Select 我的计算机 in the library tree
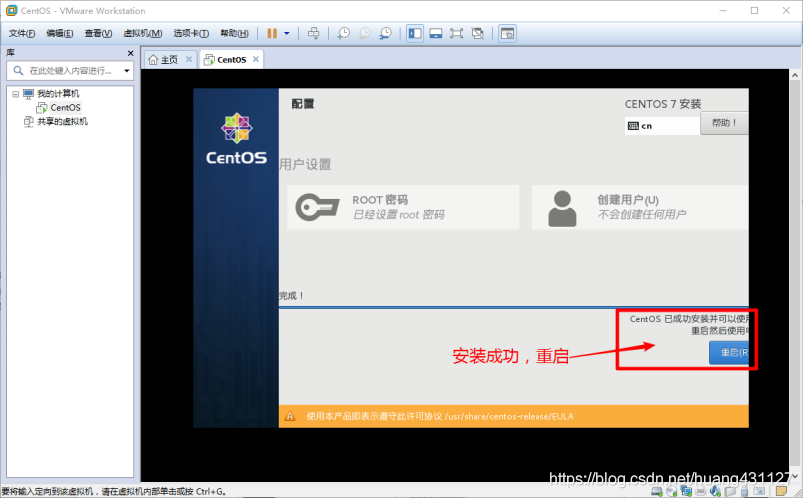Viewport: 803px width, 498px height. coord(58,94)
